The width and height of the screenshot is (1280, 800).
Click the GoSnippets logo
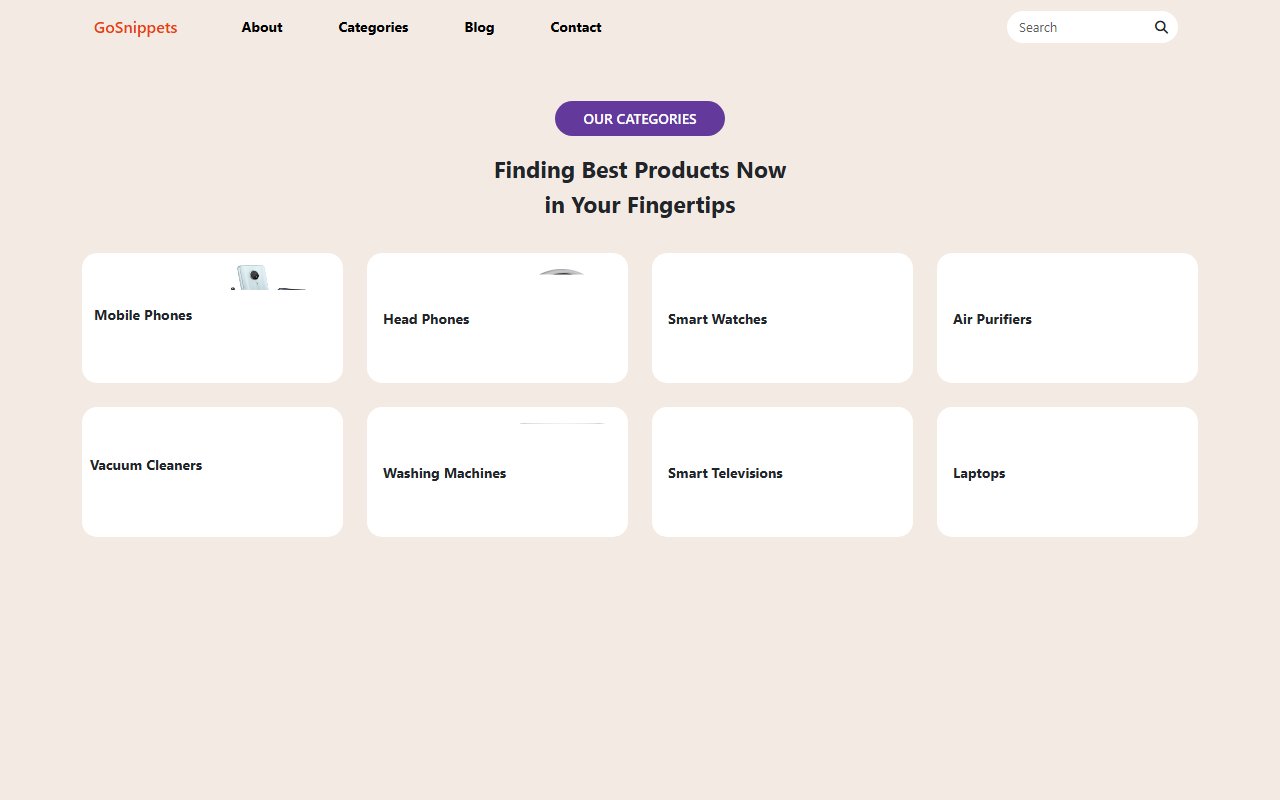(x=135, y=27)
